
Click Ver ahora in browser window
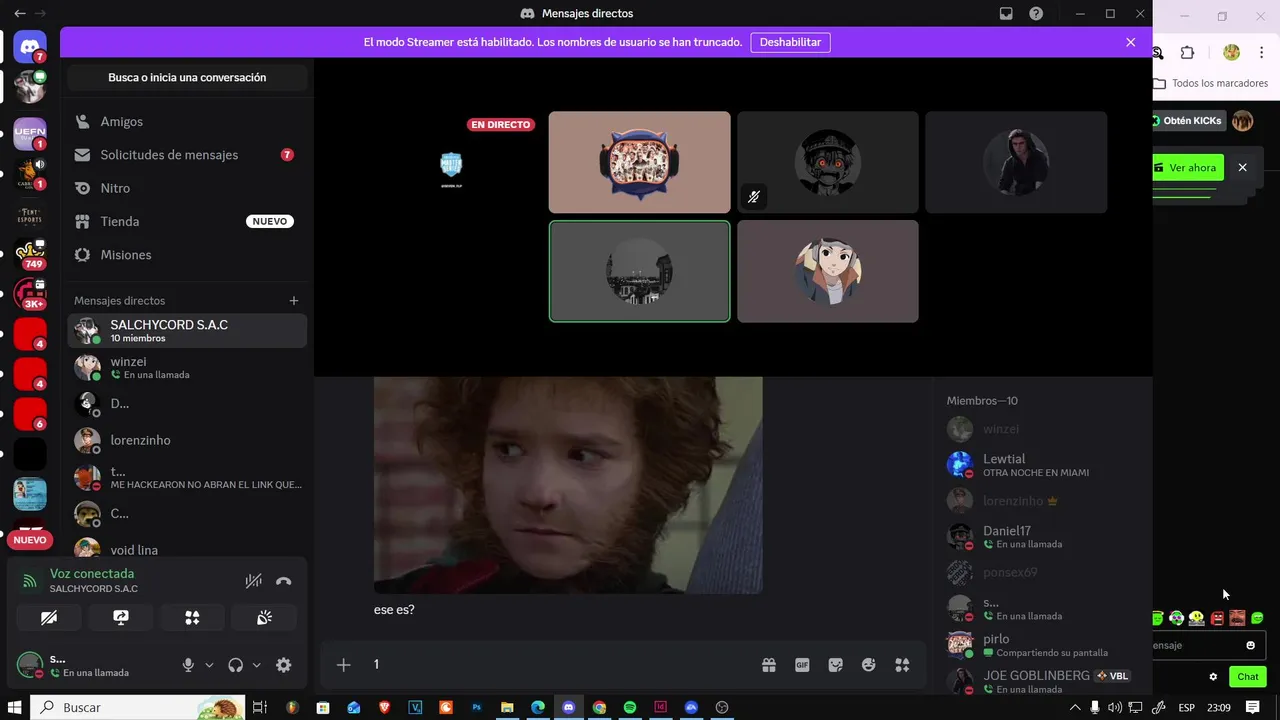1188,168
